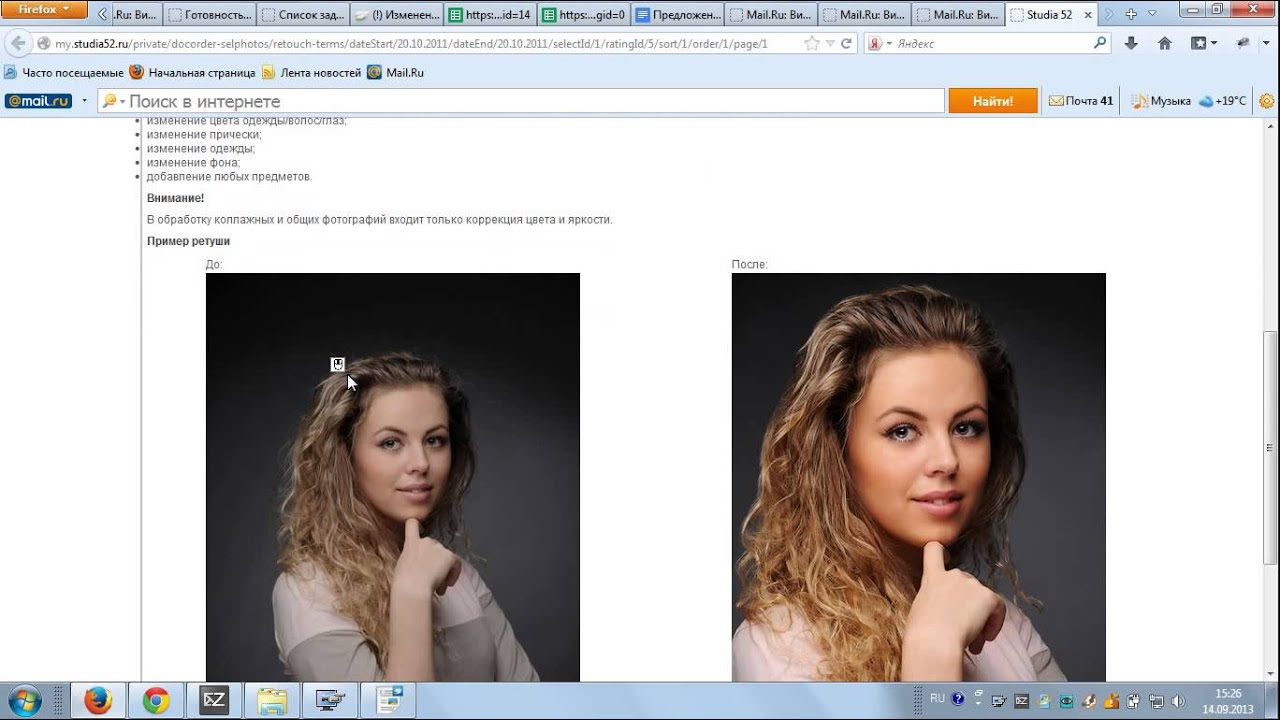Click the magnifier in the Яндекс search box

tap(1100, 43)
